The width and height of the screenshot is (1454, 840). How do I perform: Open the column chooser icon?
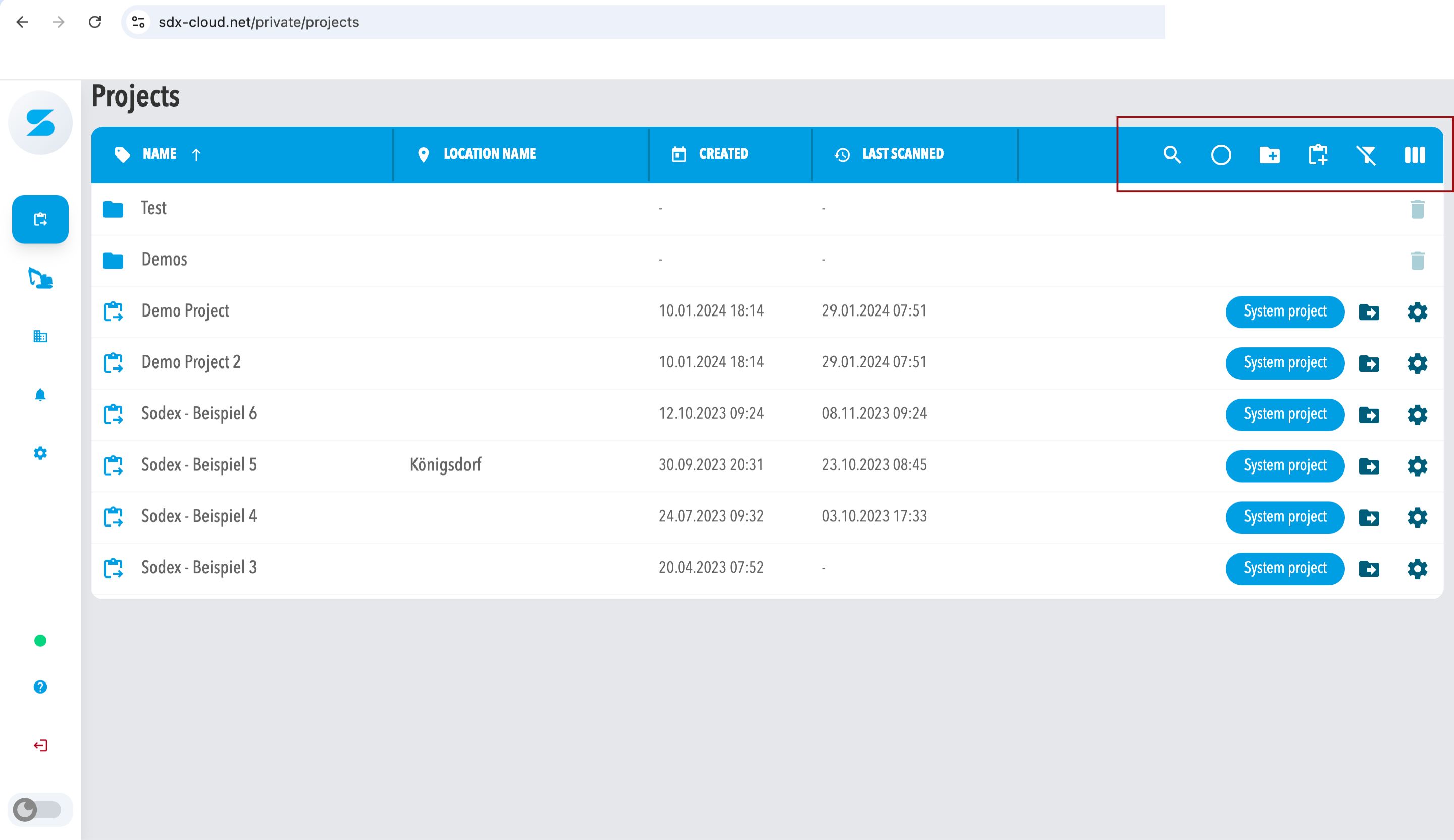pyautogui.click(x=1415, y=154)
